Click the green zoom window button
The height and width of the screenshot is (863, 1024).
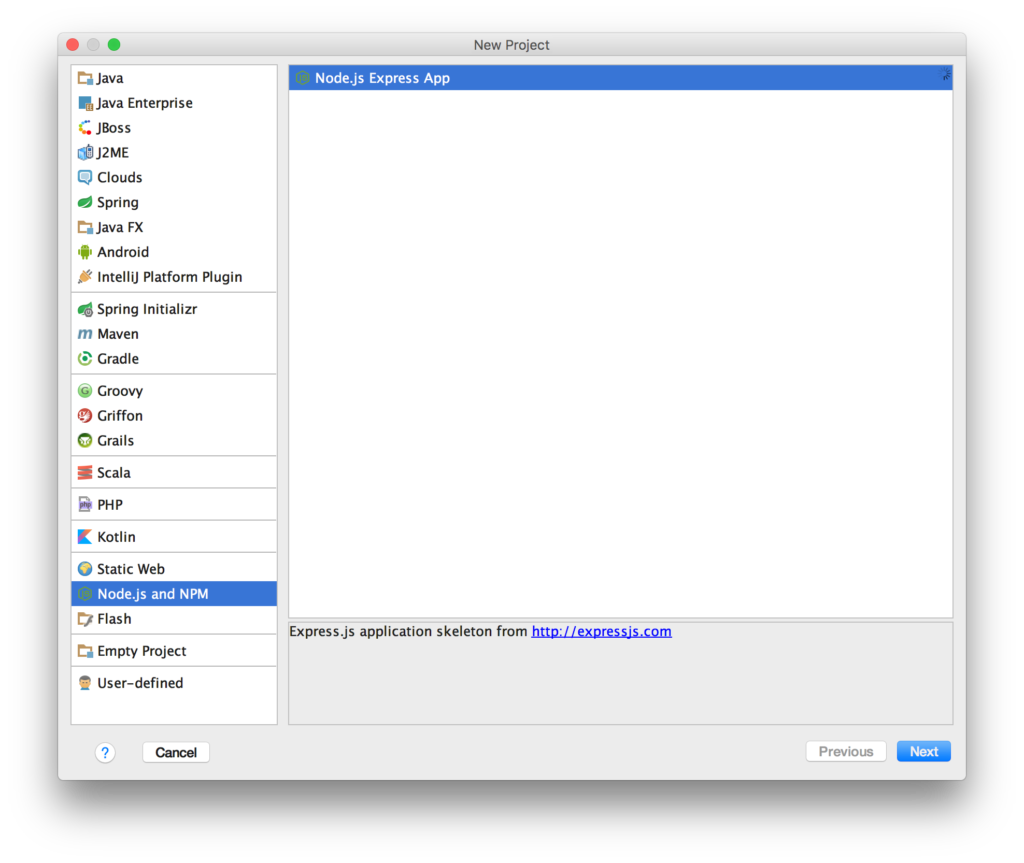click(x=114, y=44)
